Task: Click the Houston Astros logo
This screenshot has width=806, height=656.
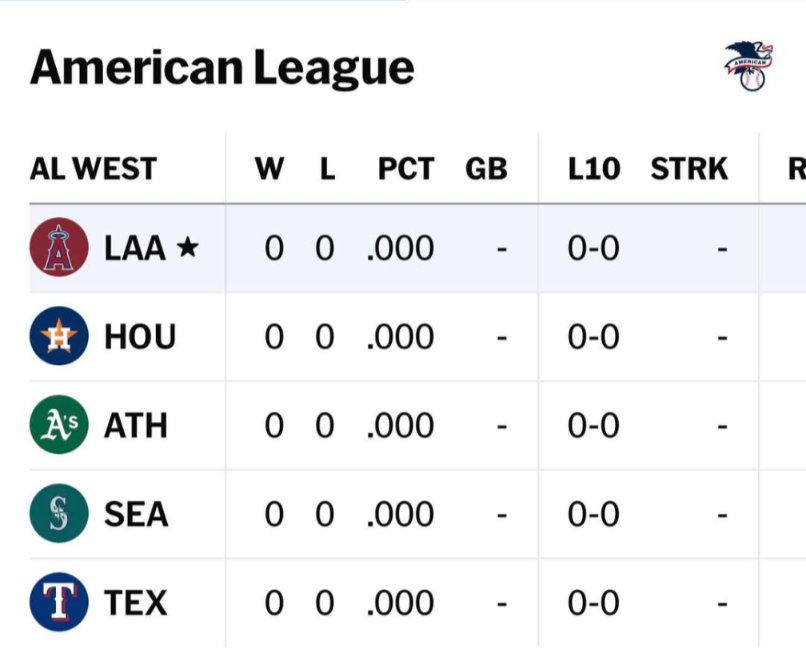Action: [x=60, y=336]
